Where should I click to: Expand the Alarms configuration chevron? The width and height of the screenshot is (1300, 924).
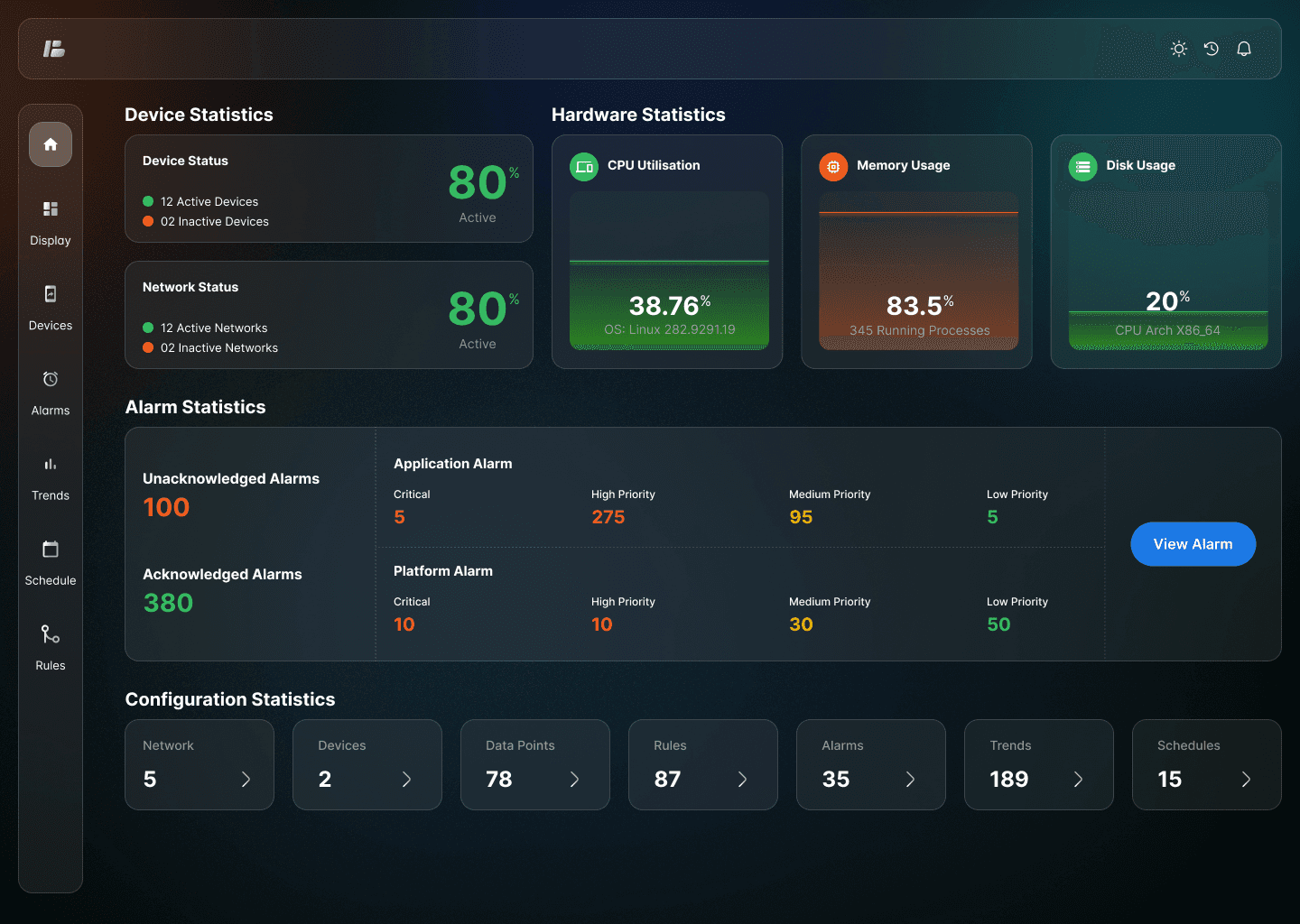tap(910, 780)
